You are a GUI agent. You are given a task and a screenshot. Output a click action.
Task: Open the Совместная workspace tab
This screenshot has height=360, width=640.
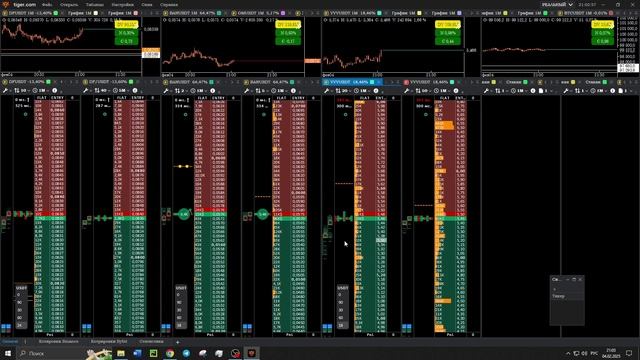pyautogui.click(x=151, y=341)
